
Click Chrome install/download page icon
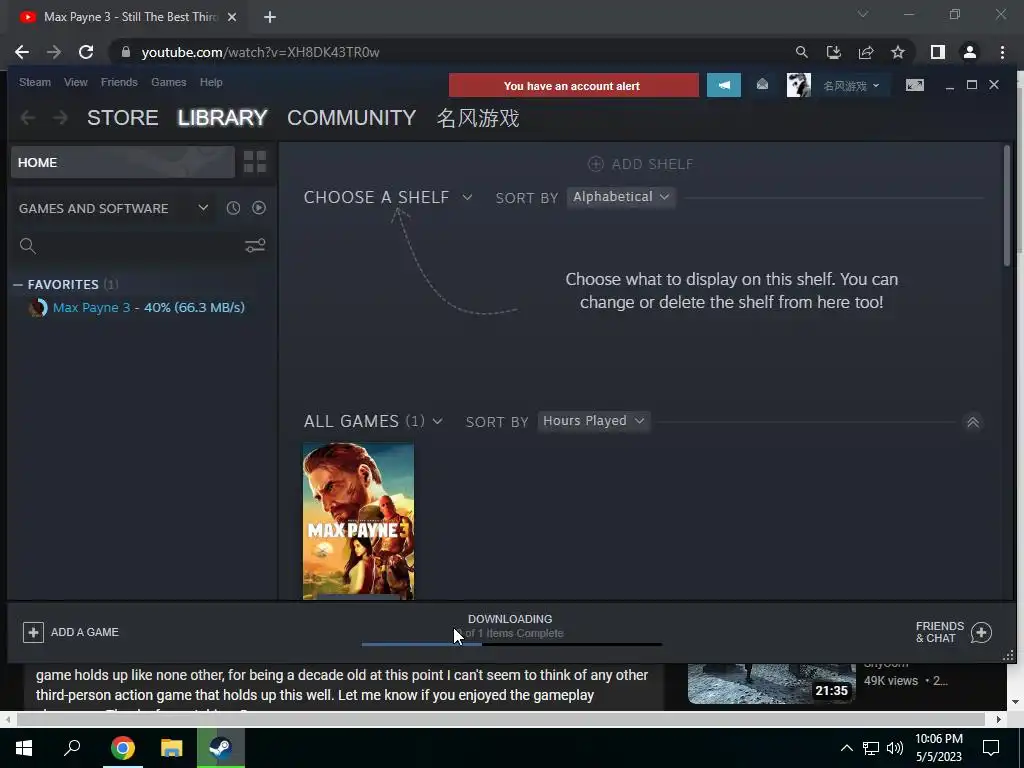(833, 52)
